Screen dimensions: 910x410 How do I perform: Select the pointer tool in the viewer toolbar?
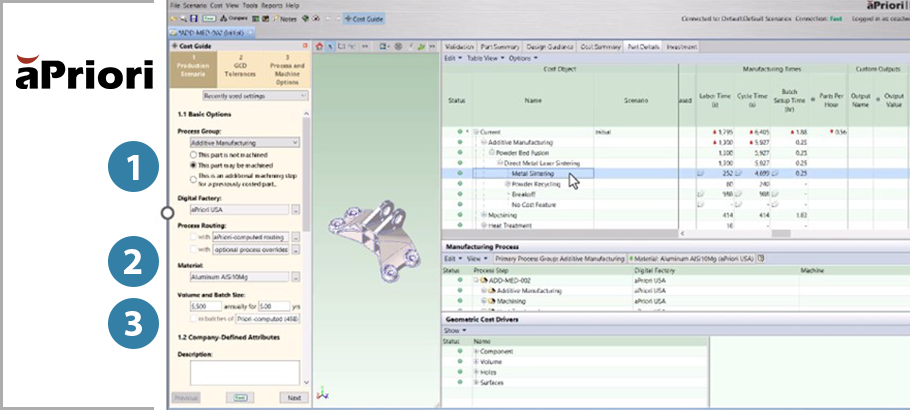(330, 46)
